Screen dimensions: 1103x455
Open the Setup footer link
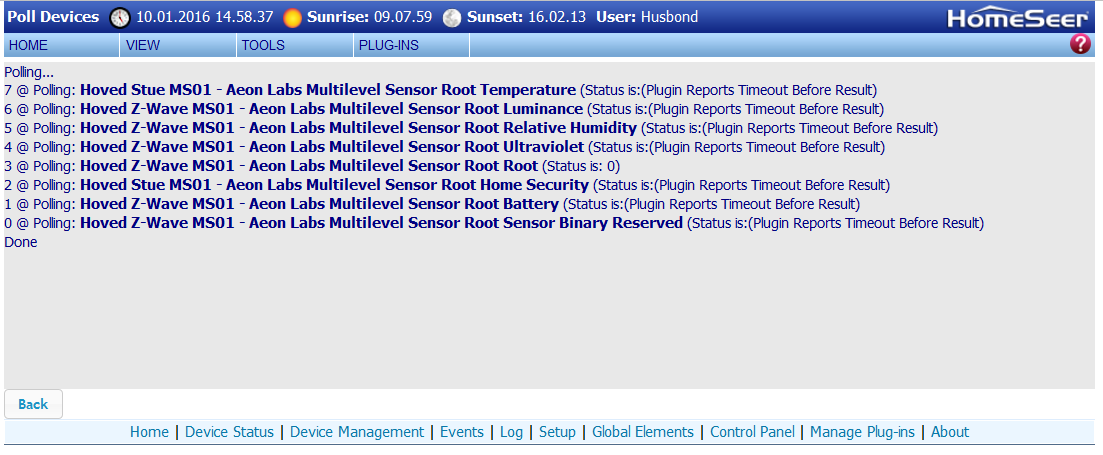(557, 432)
